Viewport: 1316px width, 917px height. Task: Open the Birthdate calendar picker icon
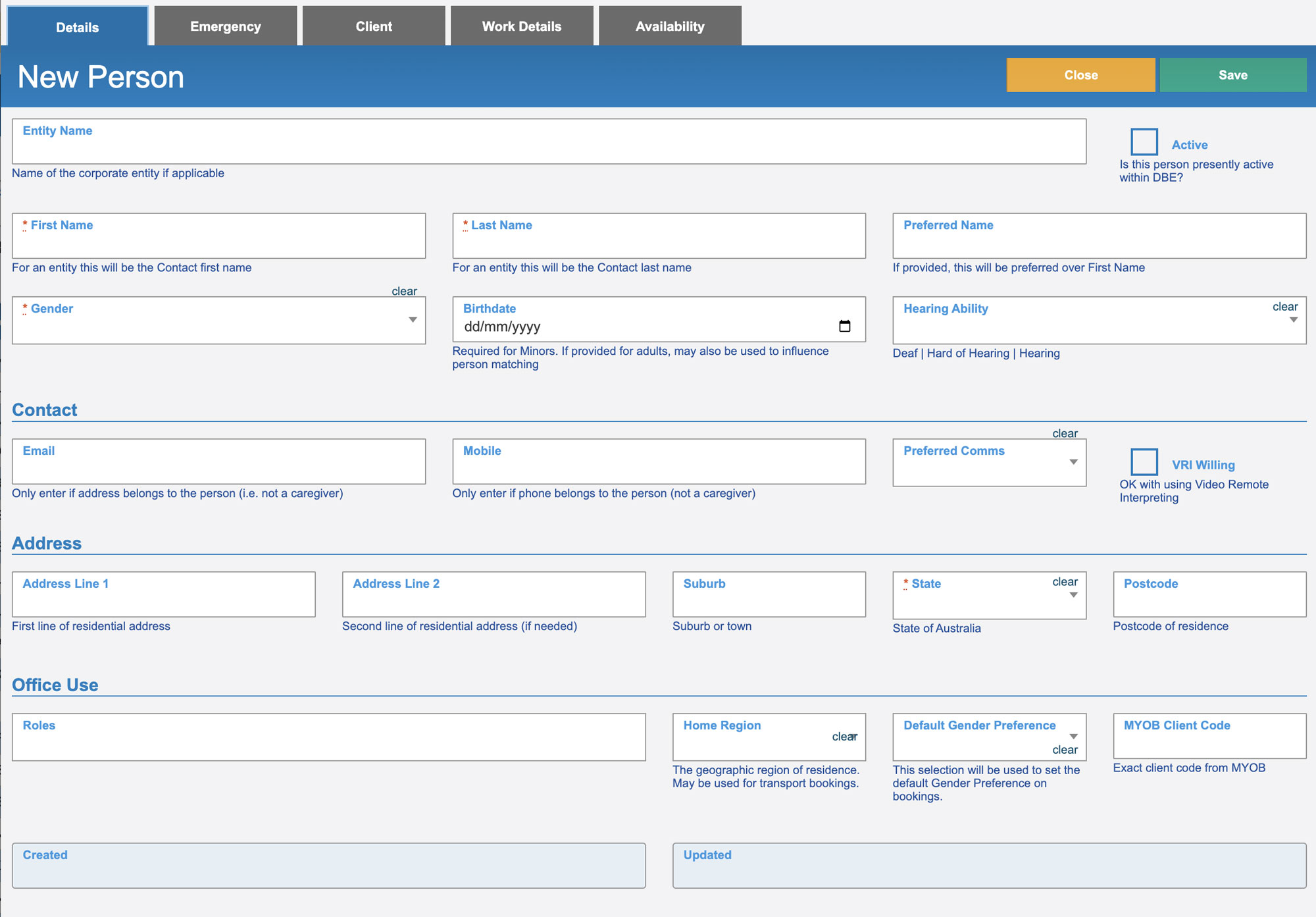(845, 327)
